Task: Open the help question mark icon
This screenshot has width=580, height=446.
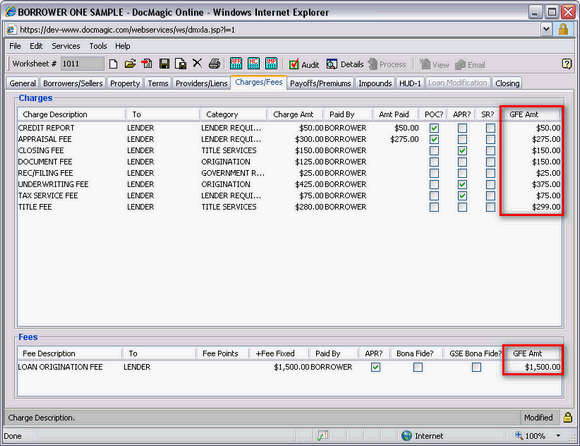Action: (x=566, y=64)
